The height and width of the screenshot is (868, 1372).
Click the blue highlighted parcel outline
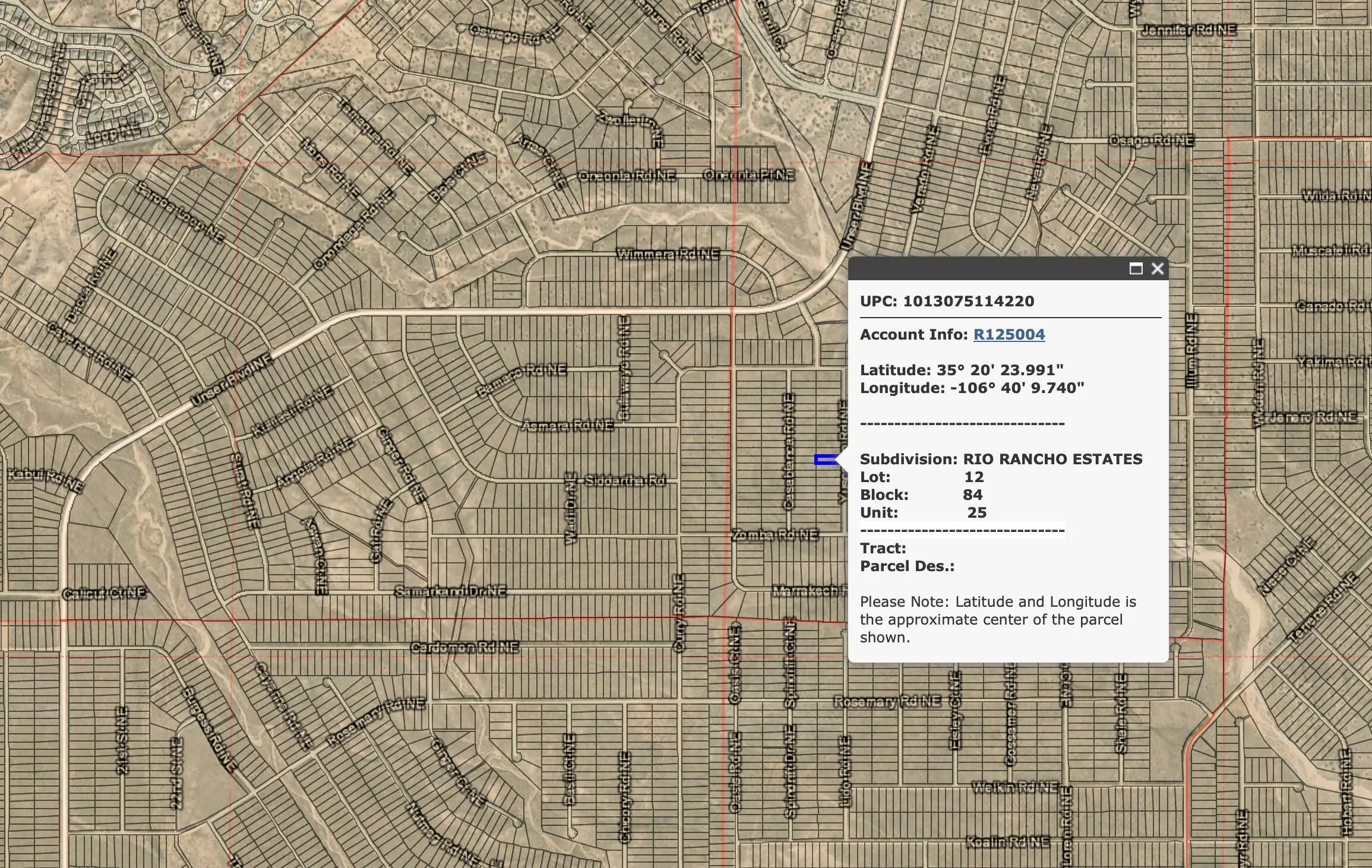[824, 460]
